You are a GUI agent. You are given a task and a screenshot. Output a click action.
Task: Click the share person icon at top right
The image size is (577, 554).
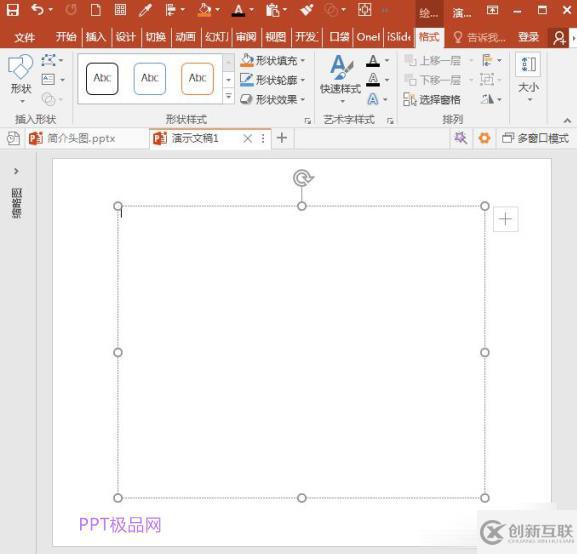(x=560, y=38)
